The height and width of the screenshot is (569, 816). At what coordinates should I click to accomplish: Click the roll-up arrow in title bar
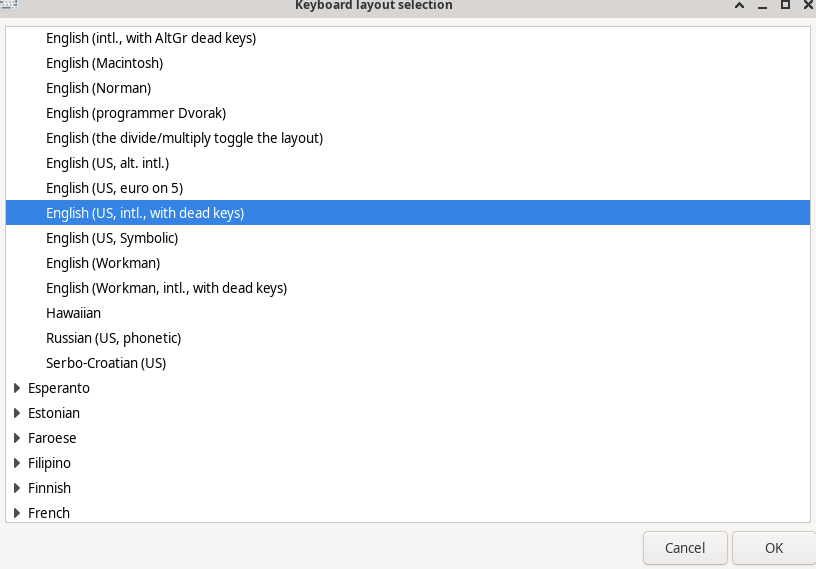coord(739,5)
